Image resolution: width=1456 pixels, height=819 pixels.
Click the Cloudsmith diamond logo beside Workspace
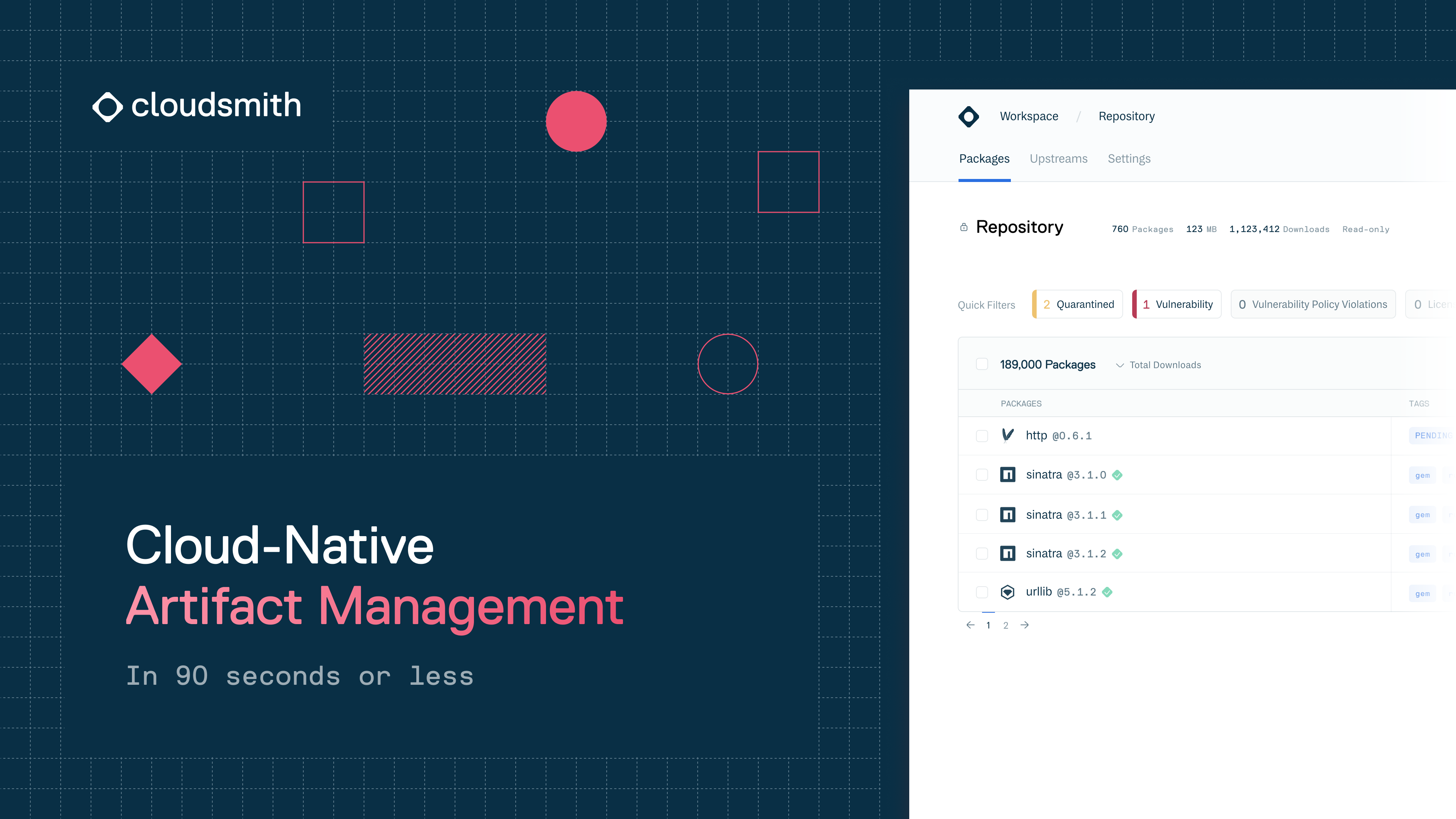pyautogui.click(x=968, y=116)
